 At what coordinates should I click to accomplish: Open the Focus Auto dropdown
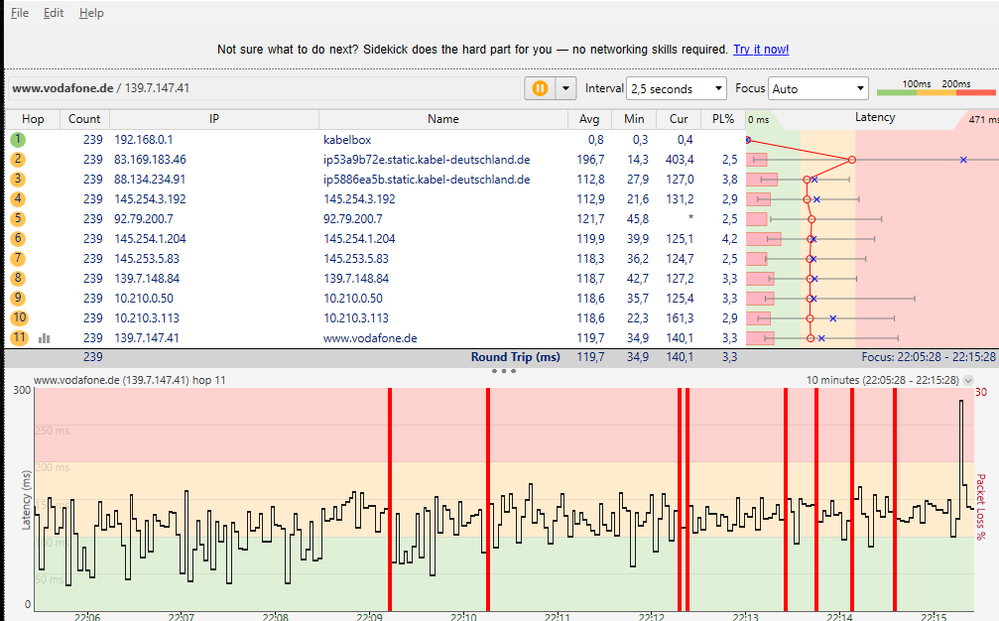819,89
